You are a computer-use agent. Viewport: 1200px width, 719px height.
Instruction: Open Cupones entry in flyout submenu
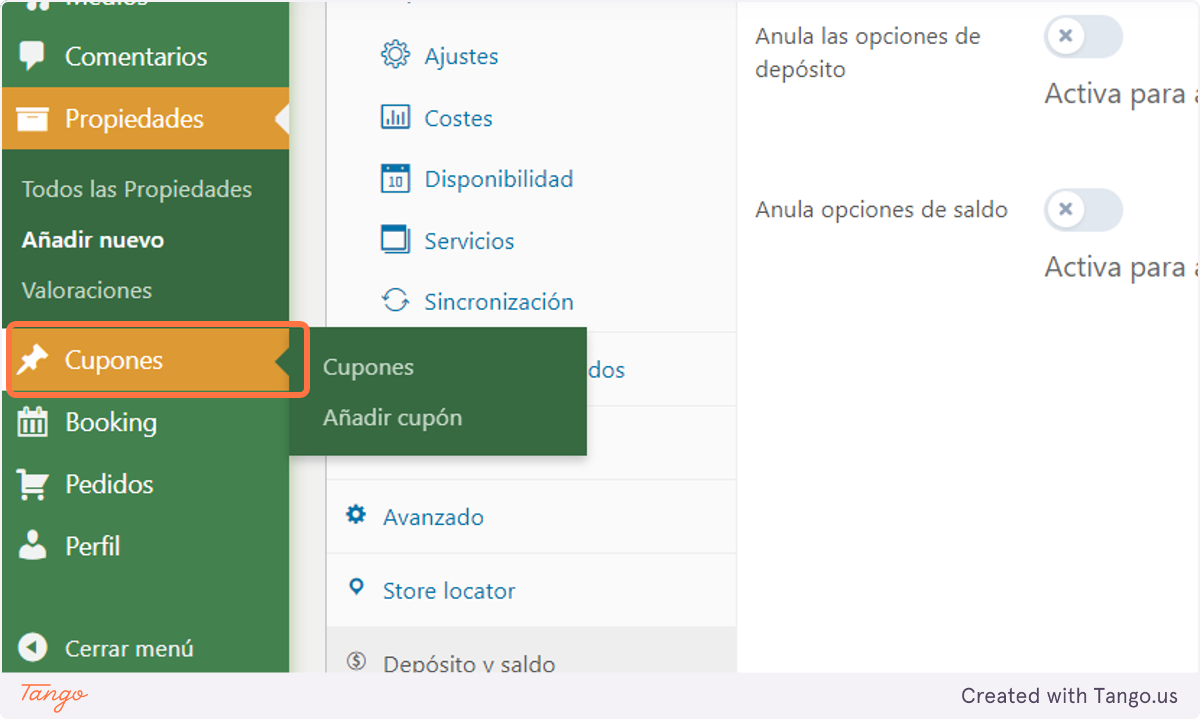(368, 367)
